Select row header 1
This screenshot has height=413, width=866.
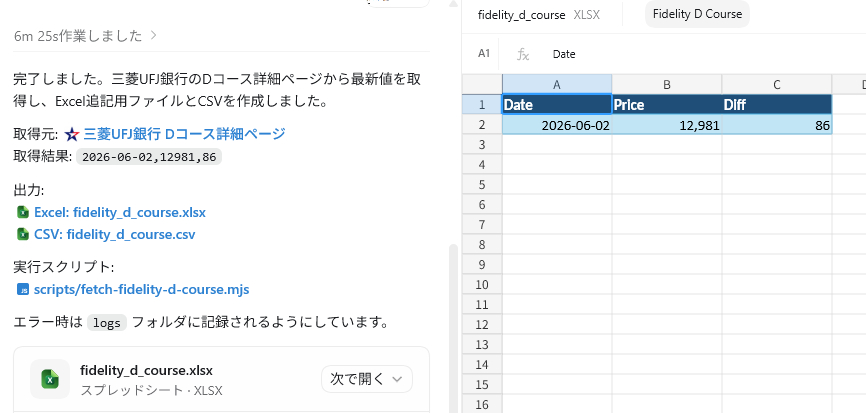coord(482,104)
